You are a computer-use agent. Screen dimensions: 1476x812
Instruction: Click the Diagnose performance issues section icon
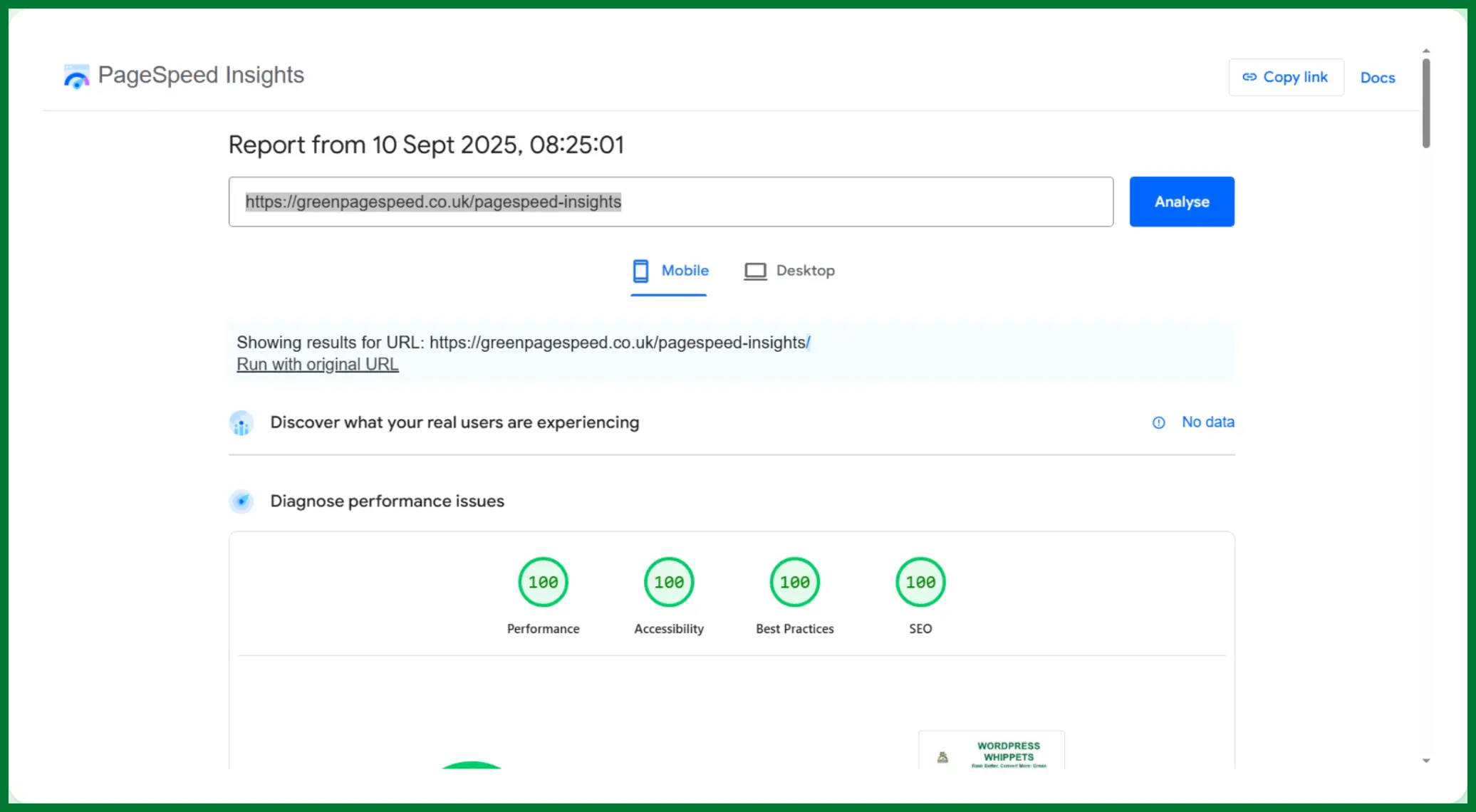(241, 501)
